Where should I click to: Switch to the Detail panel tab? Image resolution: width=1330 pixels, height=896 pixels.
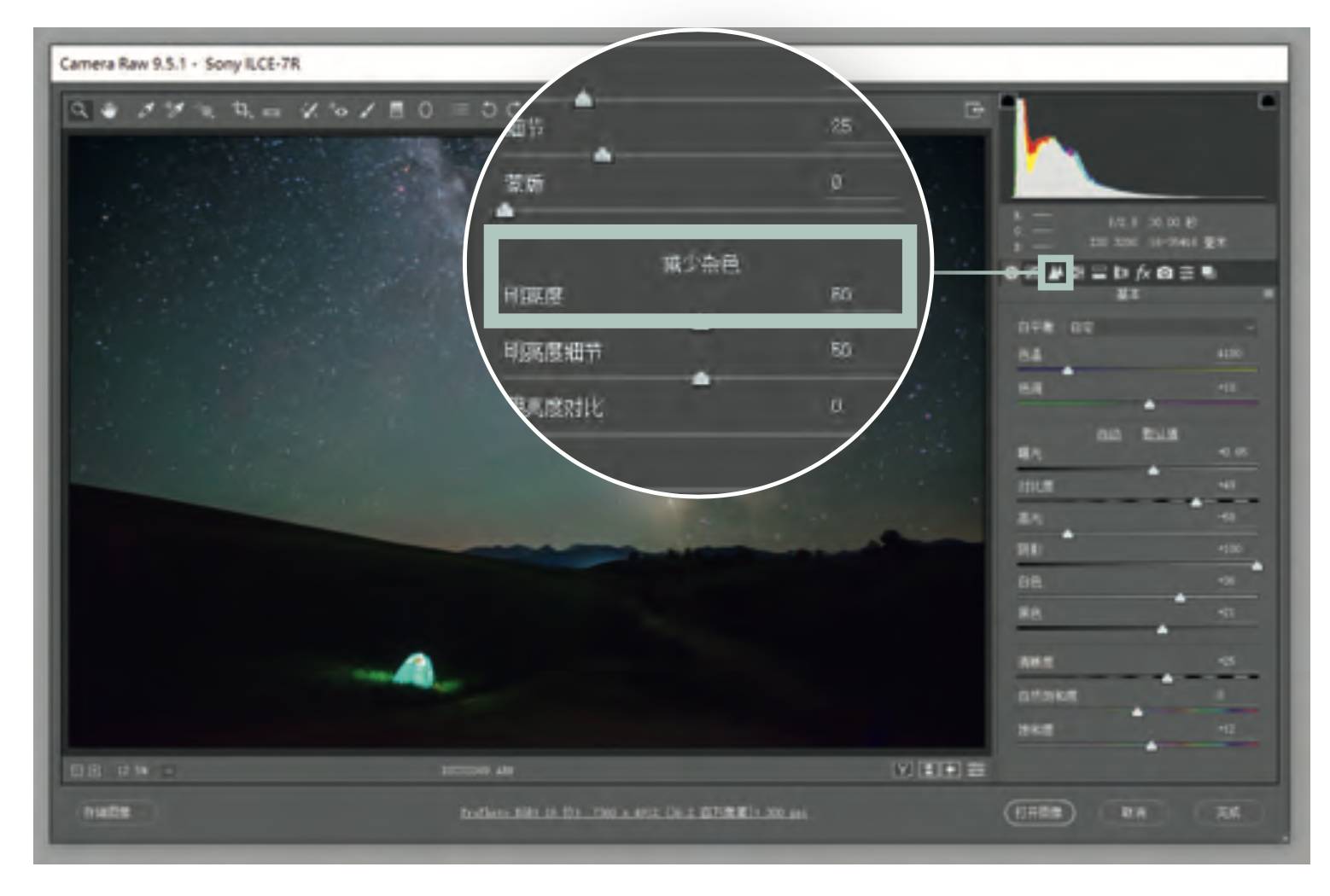pos(1056,273)
